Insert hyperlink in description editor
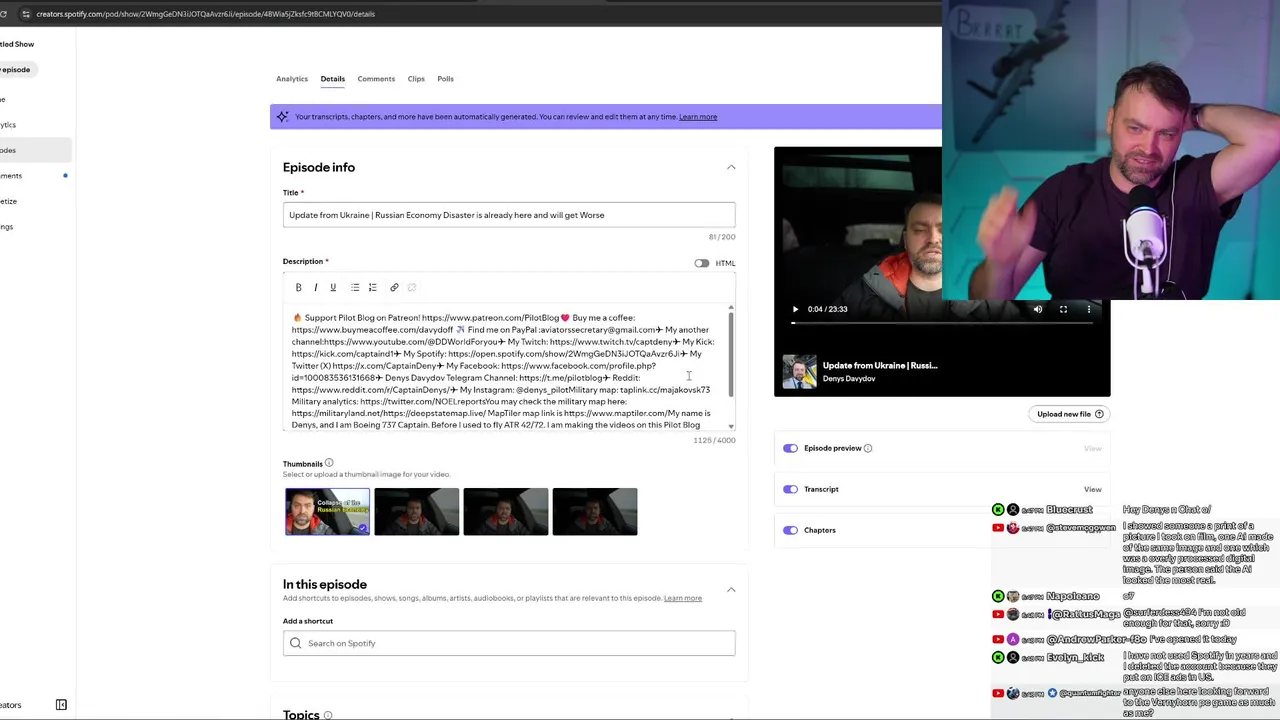Viewport: 1280px width, 720px height. click(x=394, y=287)
